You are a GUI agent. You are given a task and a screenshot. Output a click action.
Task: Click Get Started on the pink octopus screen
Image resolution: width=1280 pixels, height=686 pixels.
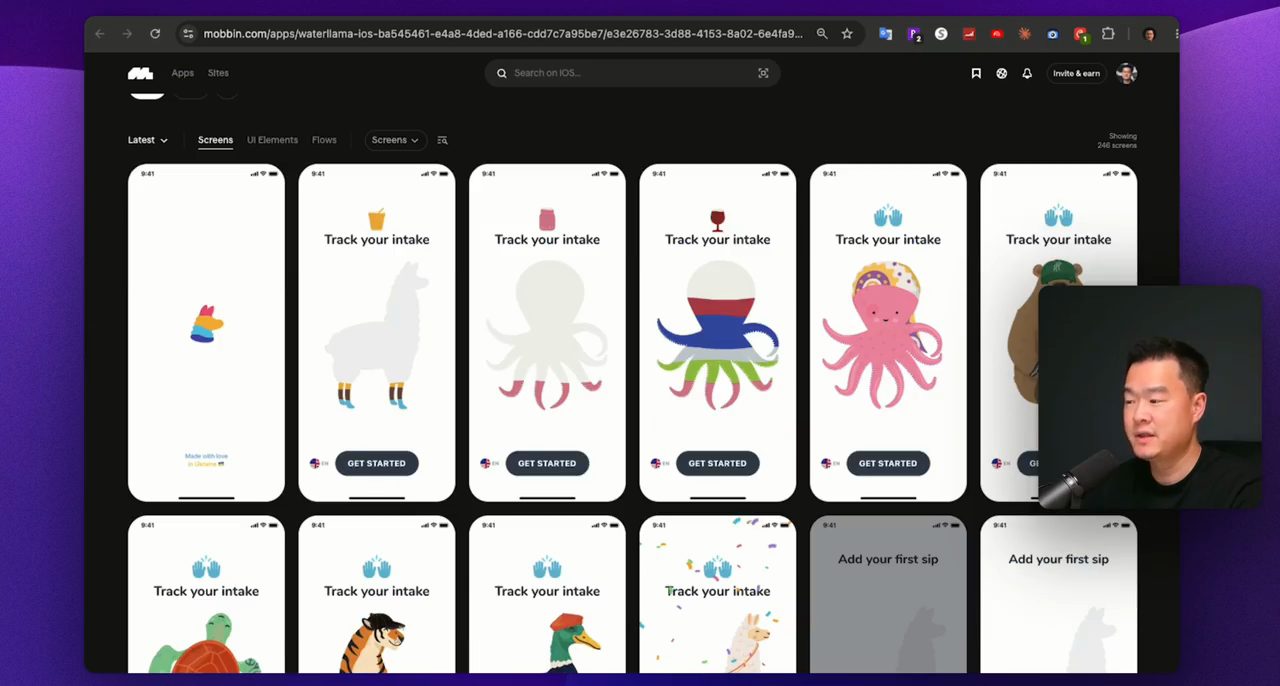(x=888, y=463)
